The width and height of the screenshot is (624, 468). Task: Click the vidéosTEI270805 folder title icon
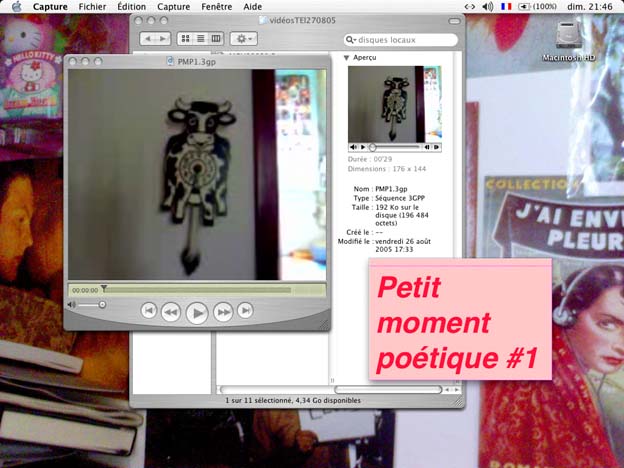pyautogui.click(x=263, y=20)
